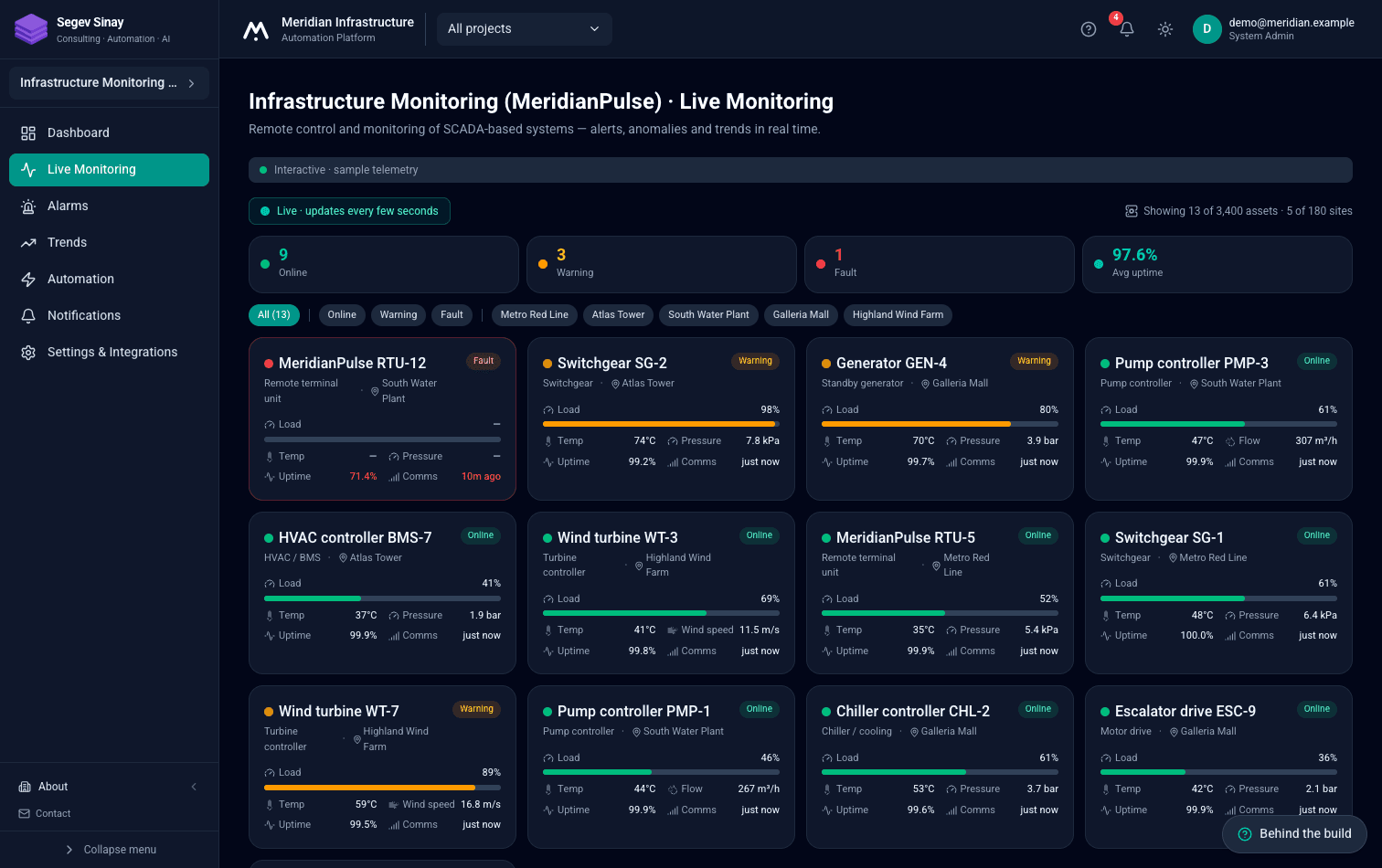Toggle the light theme sun icon
1382x868 pixels.
(1164, 29)
